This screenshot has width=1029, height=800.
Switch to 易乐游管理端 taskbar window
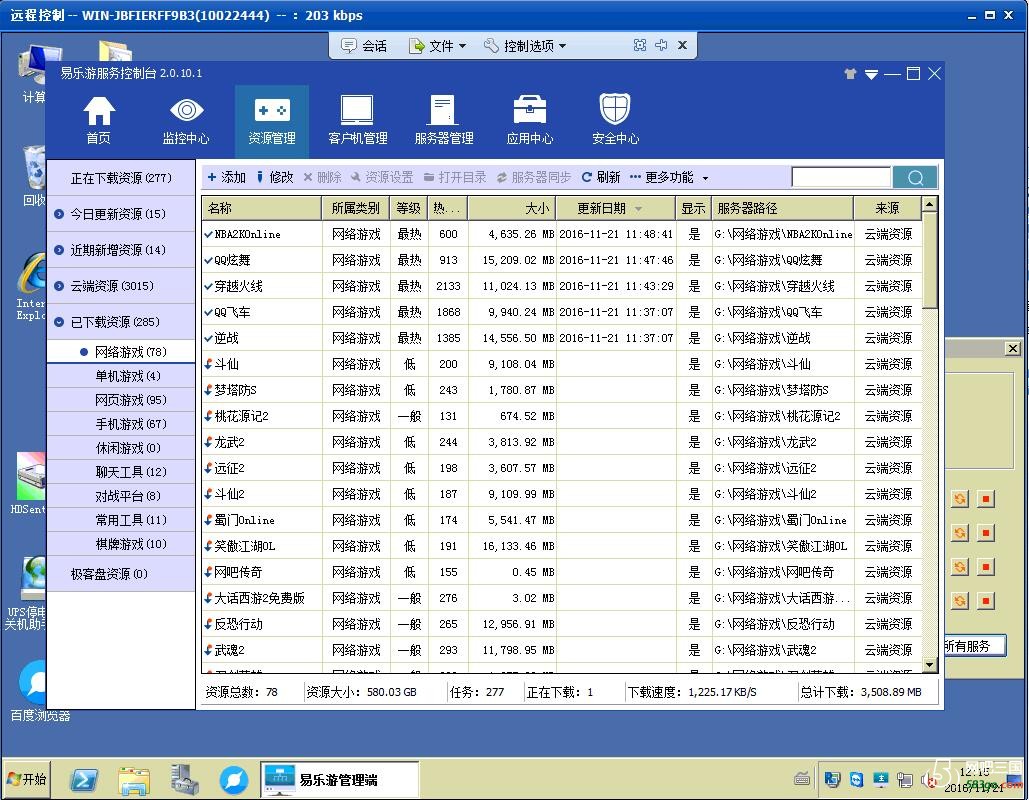click(x=339, y=780)
